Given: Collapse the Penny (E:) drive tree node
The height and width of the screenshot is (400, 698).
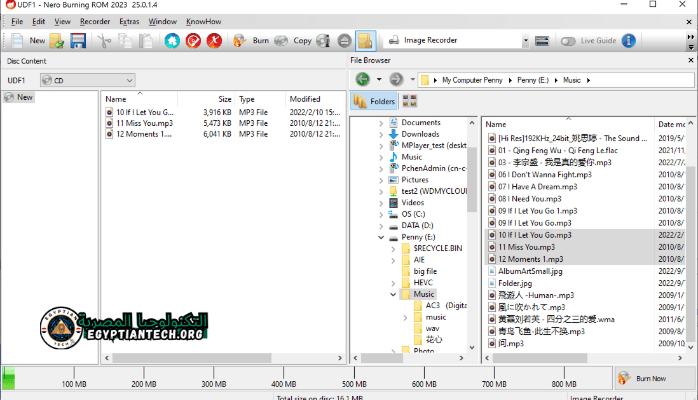Looking at the screenshot, I should 381,238.
